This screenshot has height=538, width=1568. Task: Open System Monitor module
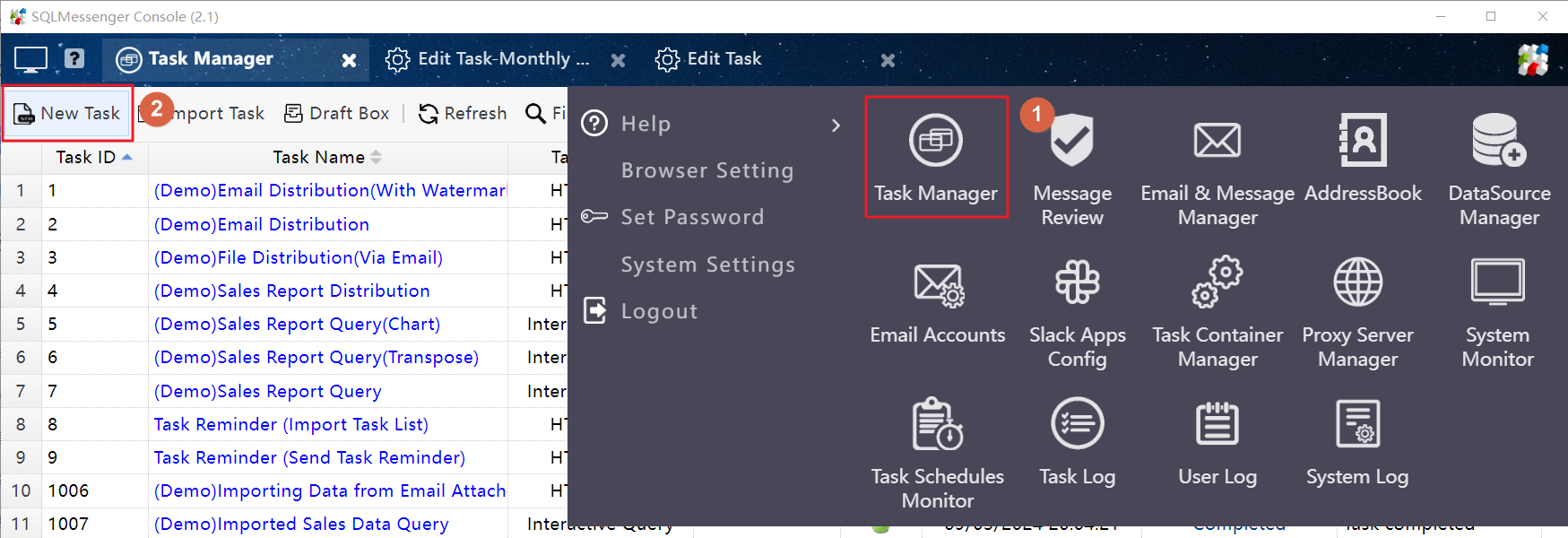pyautogui.click(x=1497, y=313)
